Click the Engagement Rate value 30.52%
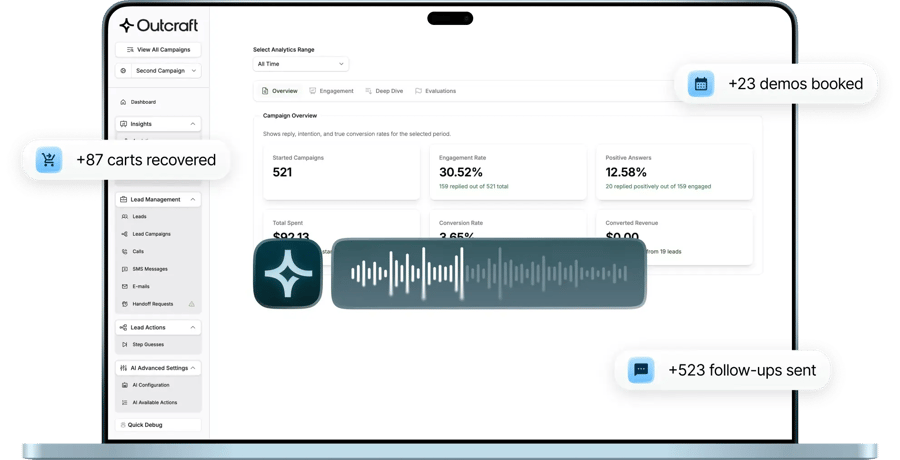The height and width of the screenshot is (460, 900). [x=461, y=172]
